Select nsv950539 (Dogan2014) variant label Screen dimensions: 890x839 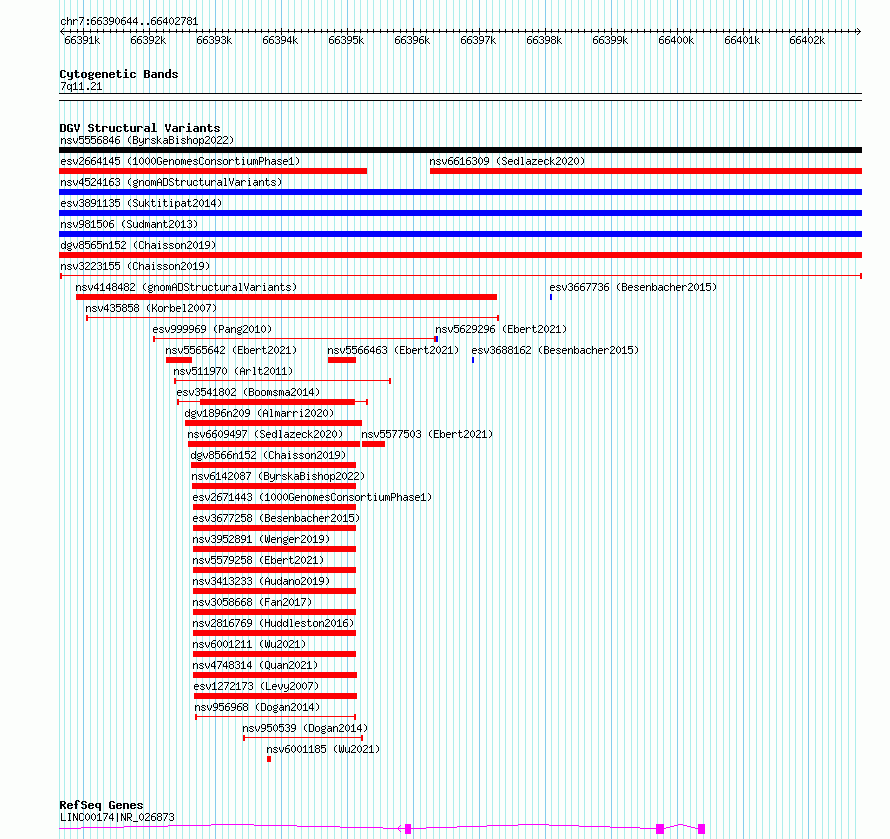(x=305, y=728)
